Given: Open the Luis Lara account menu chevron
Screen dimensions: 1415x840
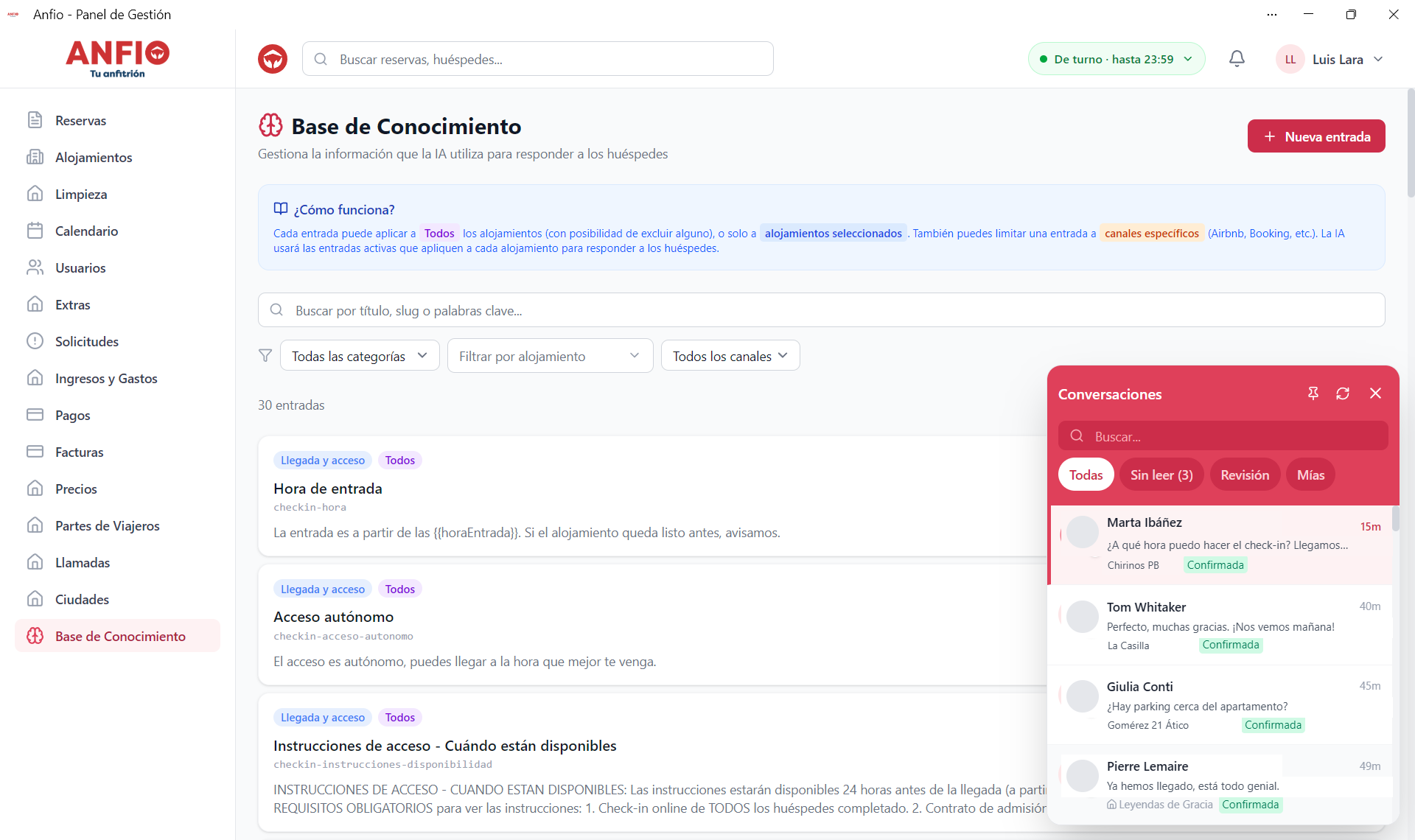Looking at the screenshot, I should coord(1378,59).
